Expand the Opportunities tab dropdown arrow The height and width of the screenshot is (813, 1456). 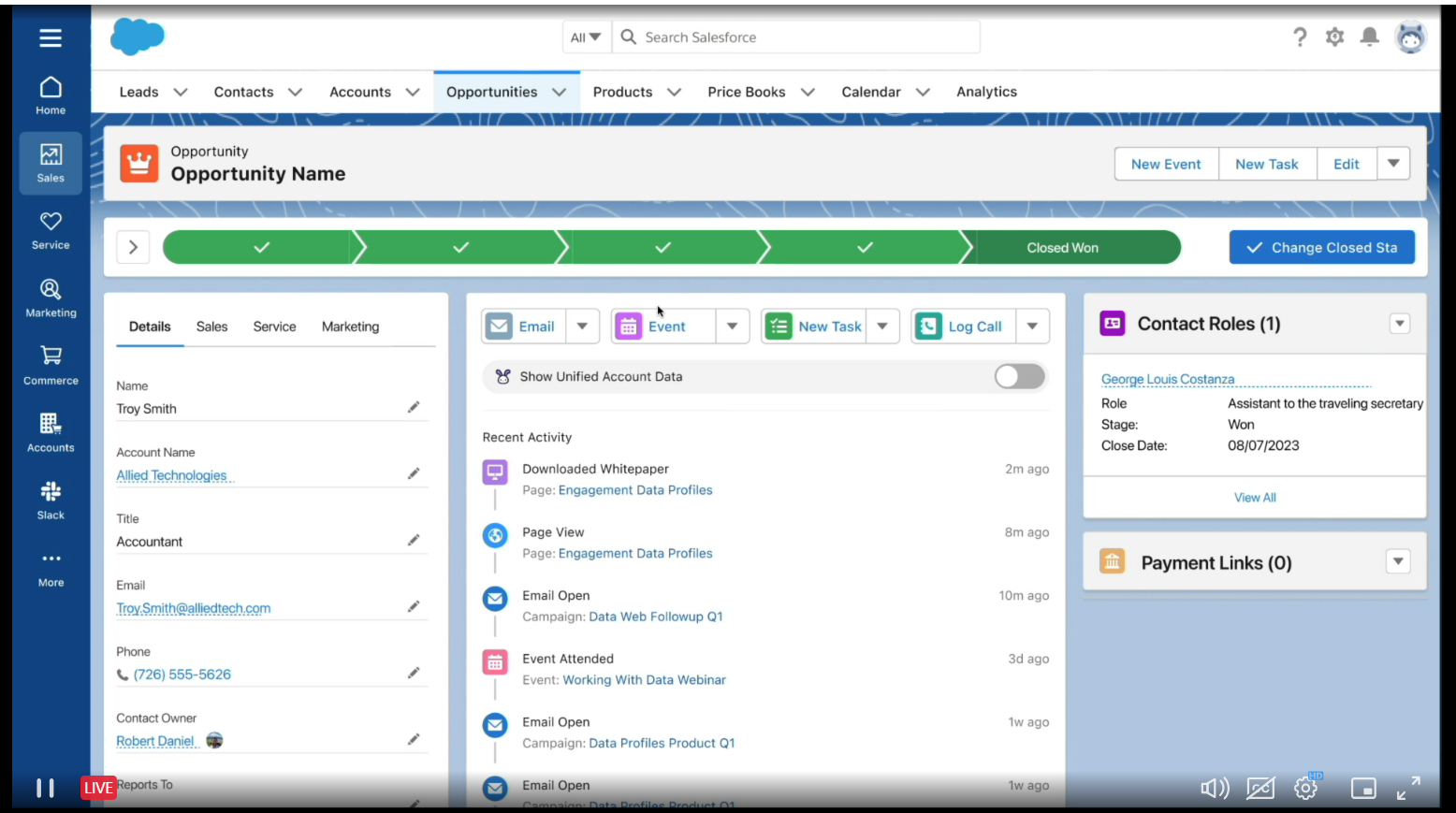pos(559,92)
